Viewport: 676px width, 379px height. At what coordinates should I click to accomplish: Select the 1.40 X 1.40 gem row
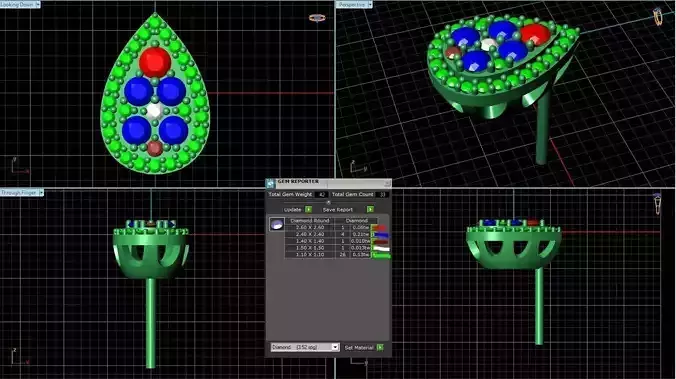tap(328, 241)
